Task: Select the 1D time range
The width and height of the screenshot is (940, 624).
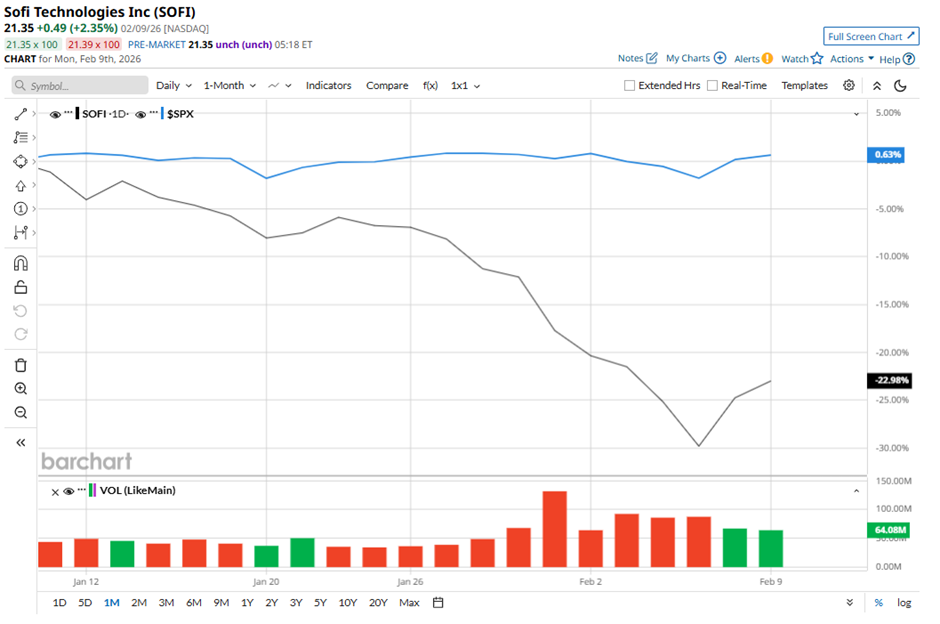Action: 59,602
